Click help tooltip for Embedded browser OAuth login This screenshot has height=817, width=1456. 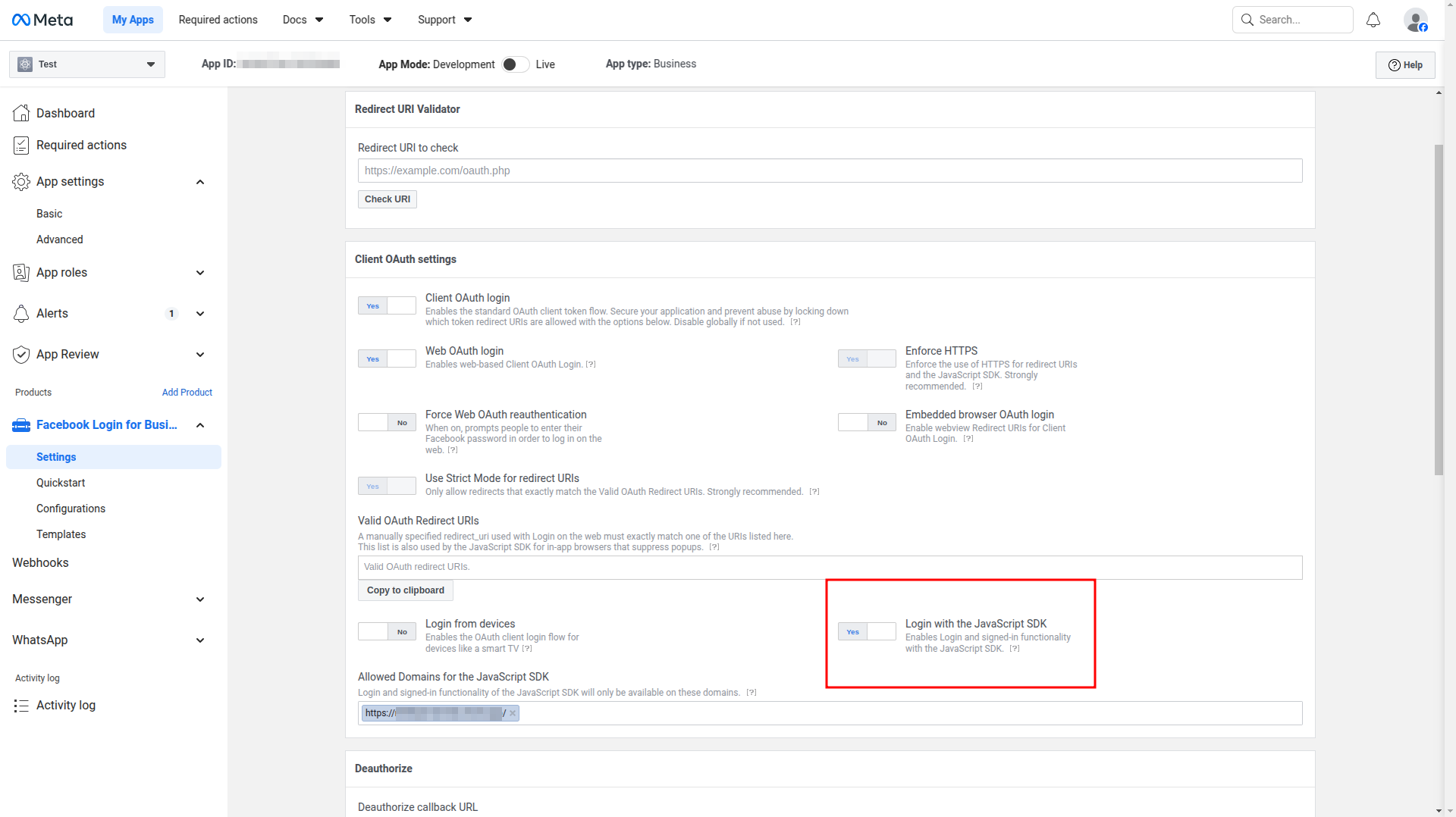pos(968,439)
